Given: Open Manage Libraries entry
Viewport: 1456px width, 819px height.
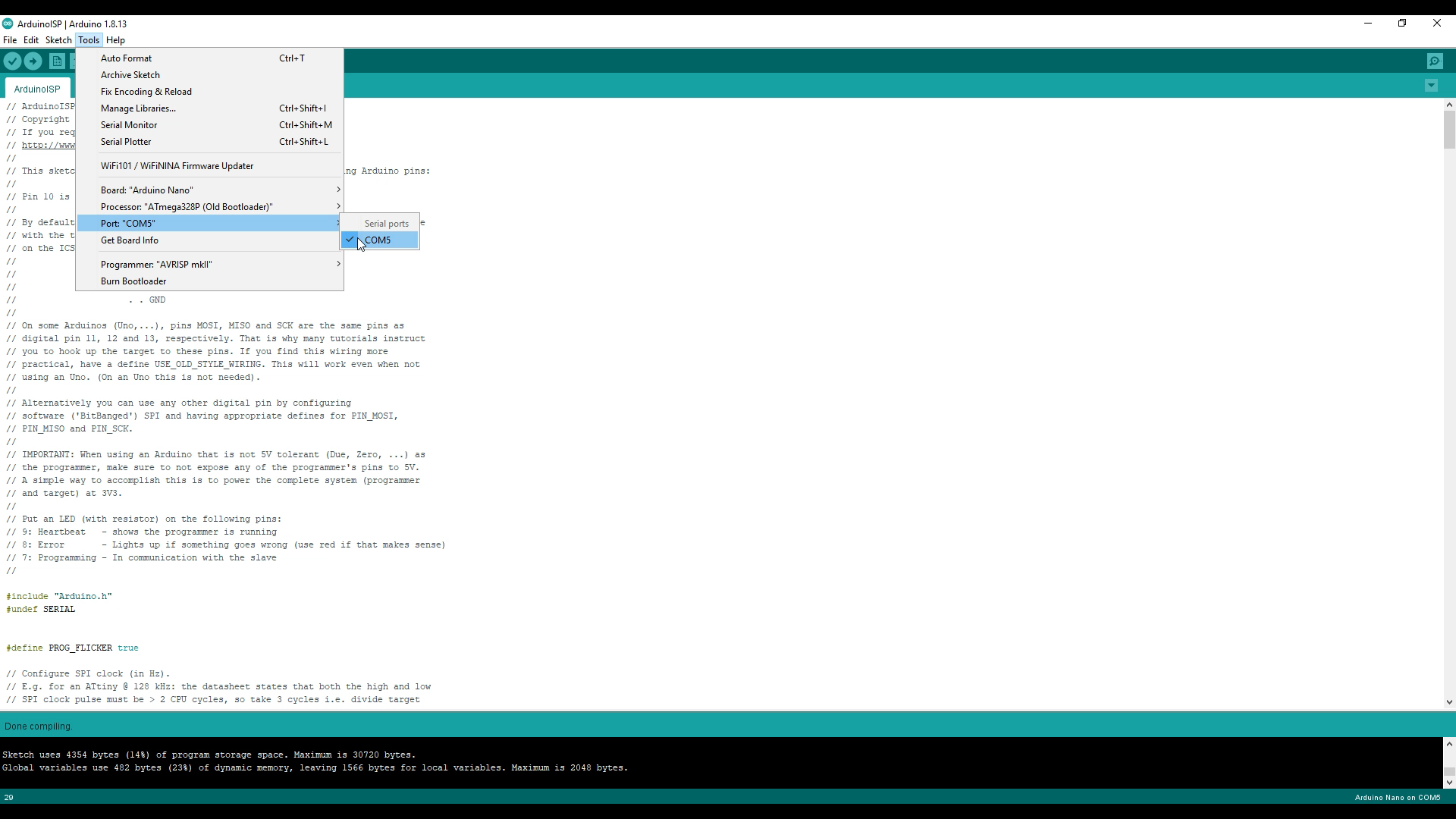Looking at the screenshot, I should click(138, 108).
